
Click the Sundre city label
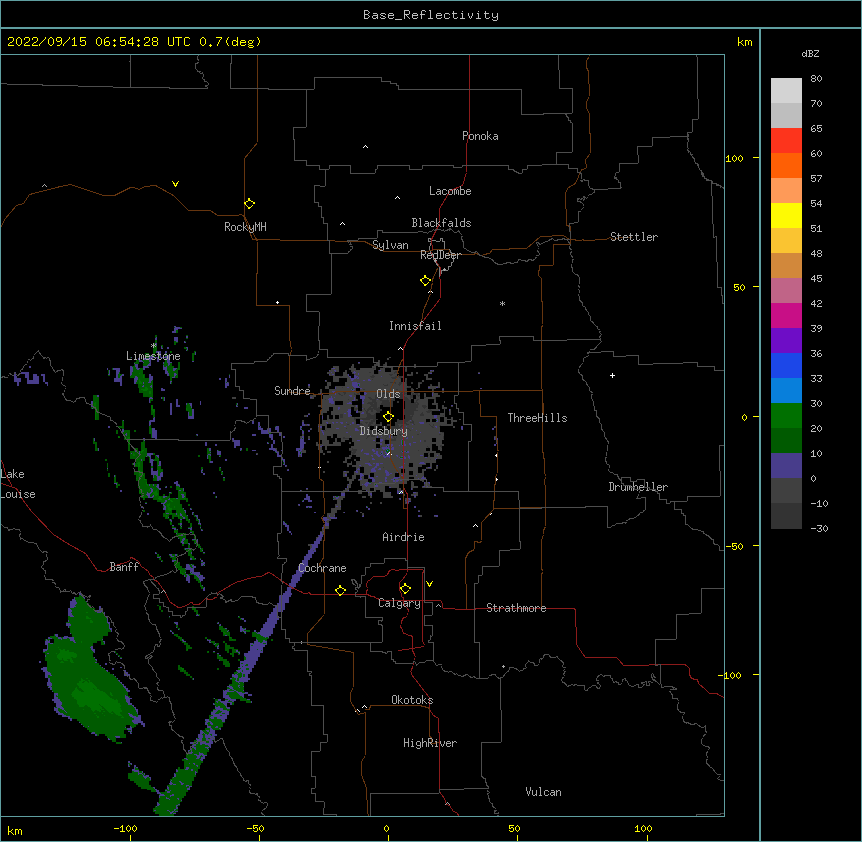pyautogui.click(x=292, y=391)
